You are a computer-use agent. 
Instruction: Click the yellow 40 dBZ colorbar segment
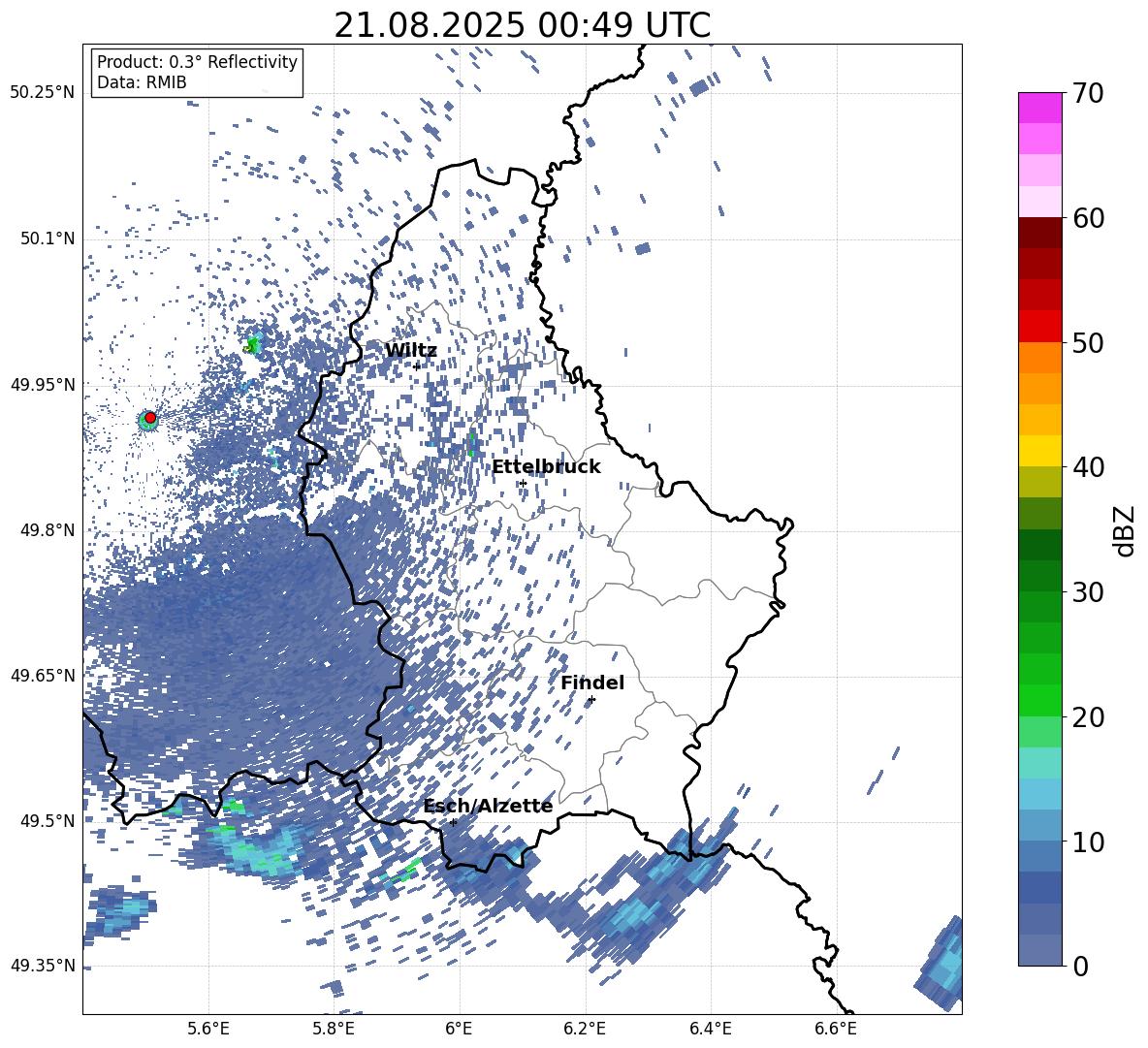[x=1039, y=451]
